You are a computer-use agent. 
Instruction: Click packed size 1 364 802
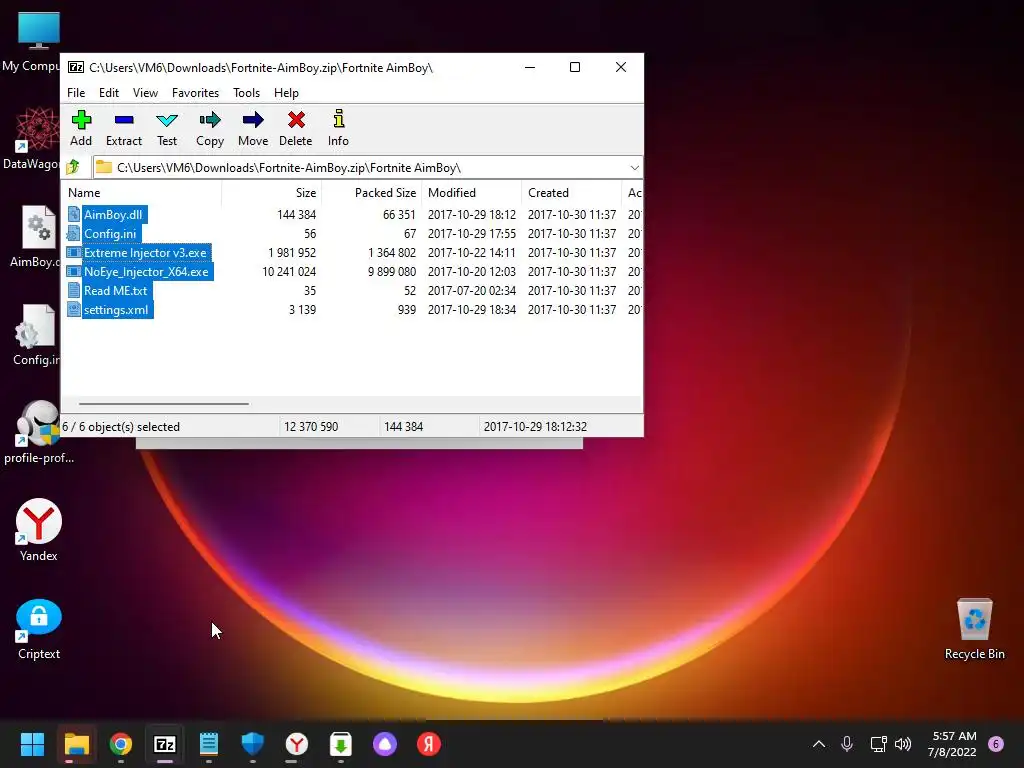click(392, 252)
